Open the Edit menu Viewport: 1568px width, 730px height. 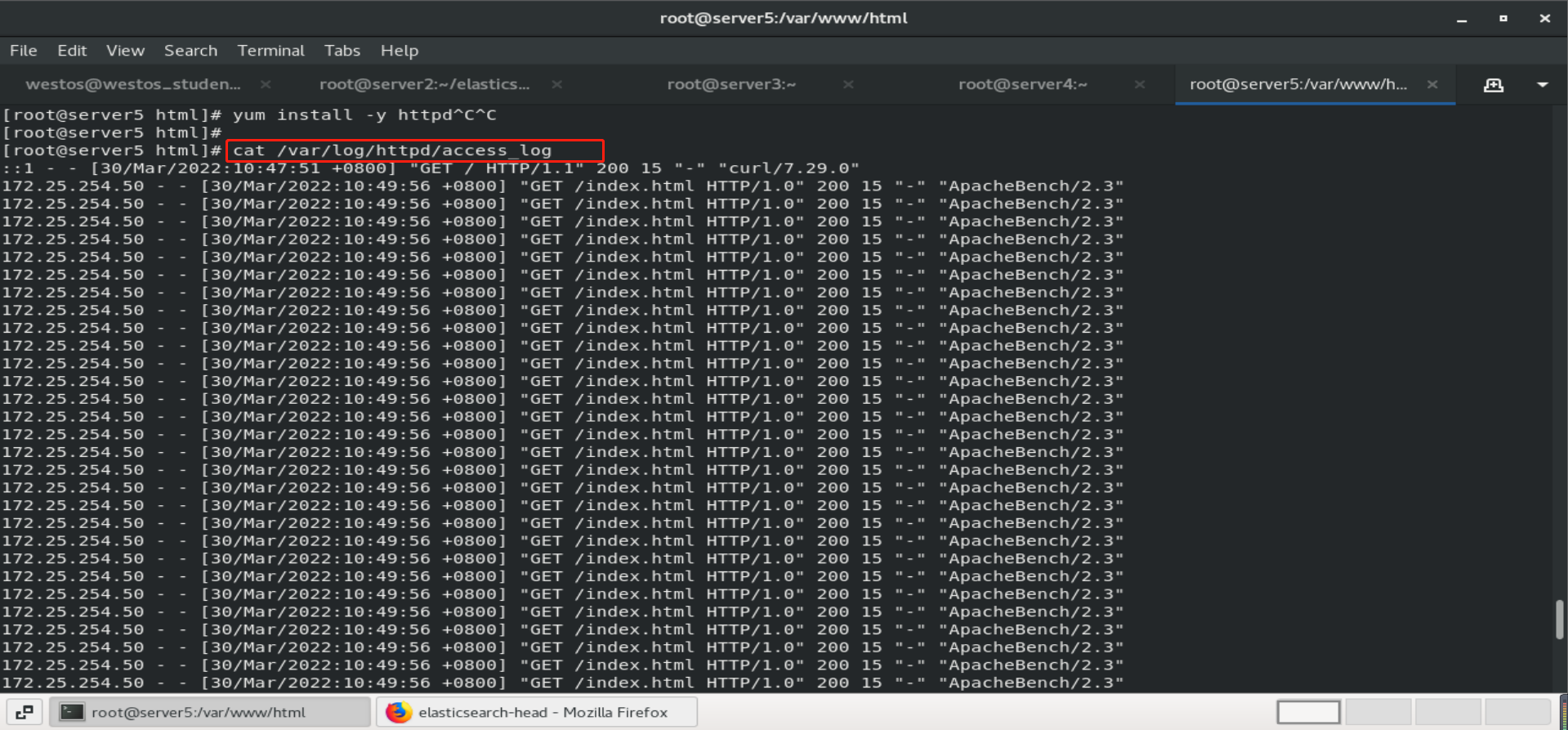click(x=72, y=51)
